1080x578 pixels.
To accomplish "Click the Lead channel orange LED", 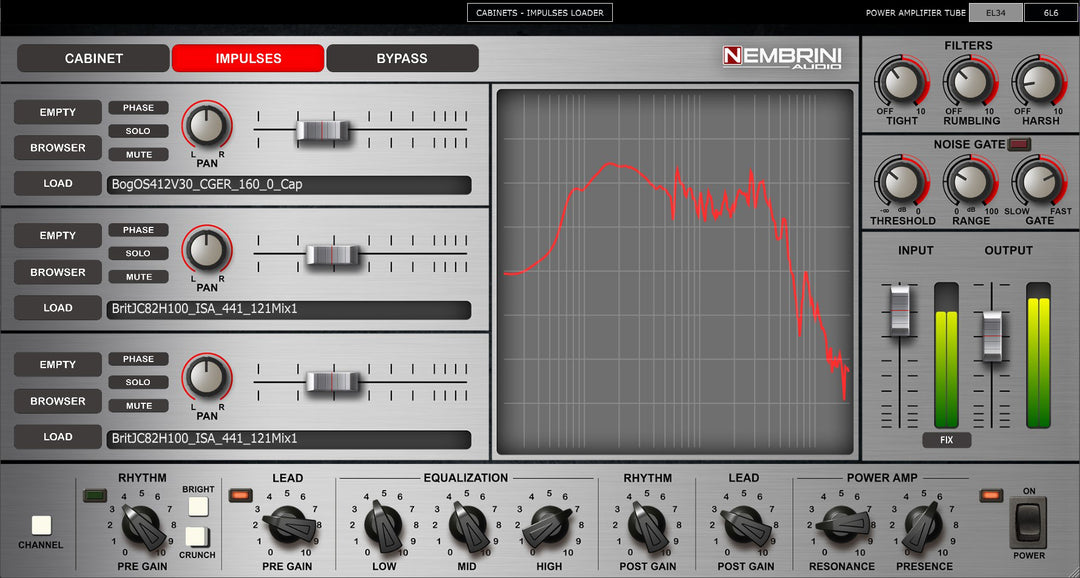I will coord(240,495).
